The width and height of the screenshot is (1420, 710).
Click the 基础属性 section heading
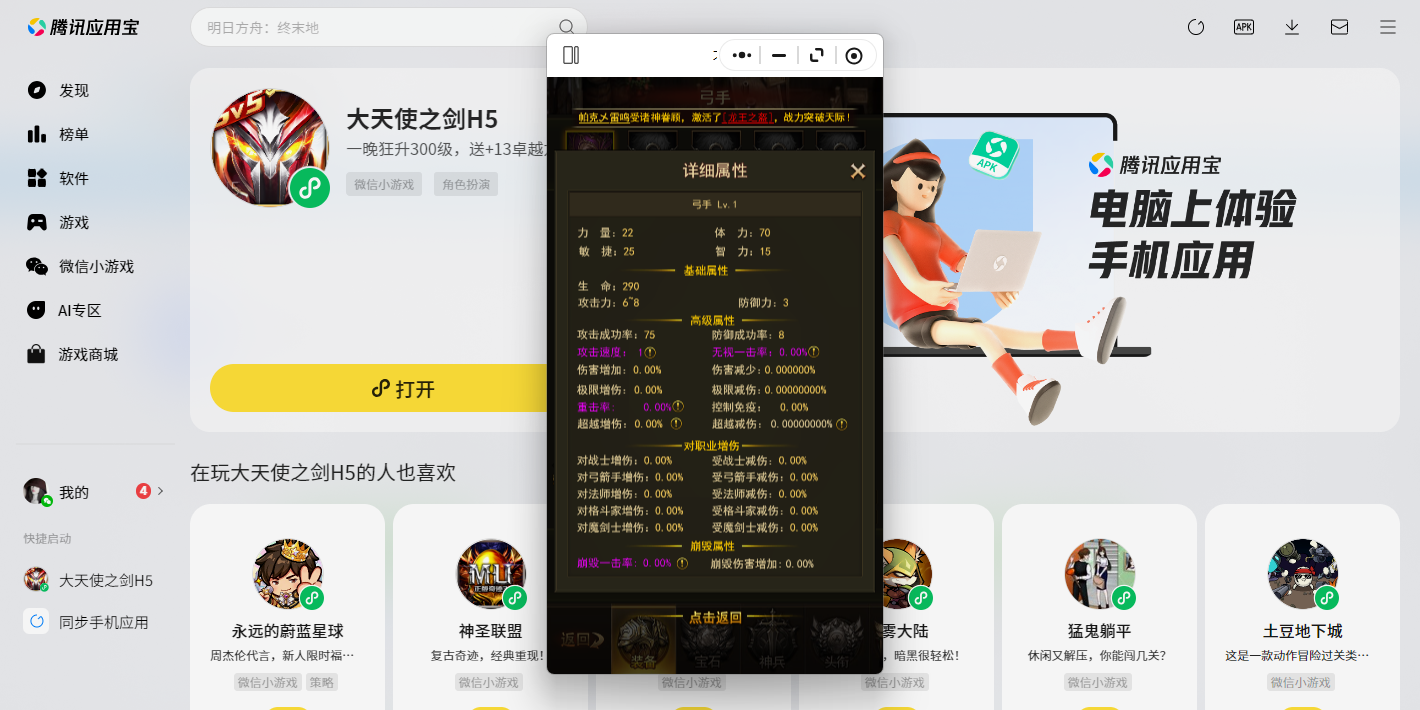706,270
